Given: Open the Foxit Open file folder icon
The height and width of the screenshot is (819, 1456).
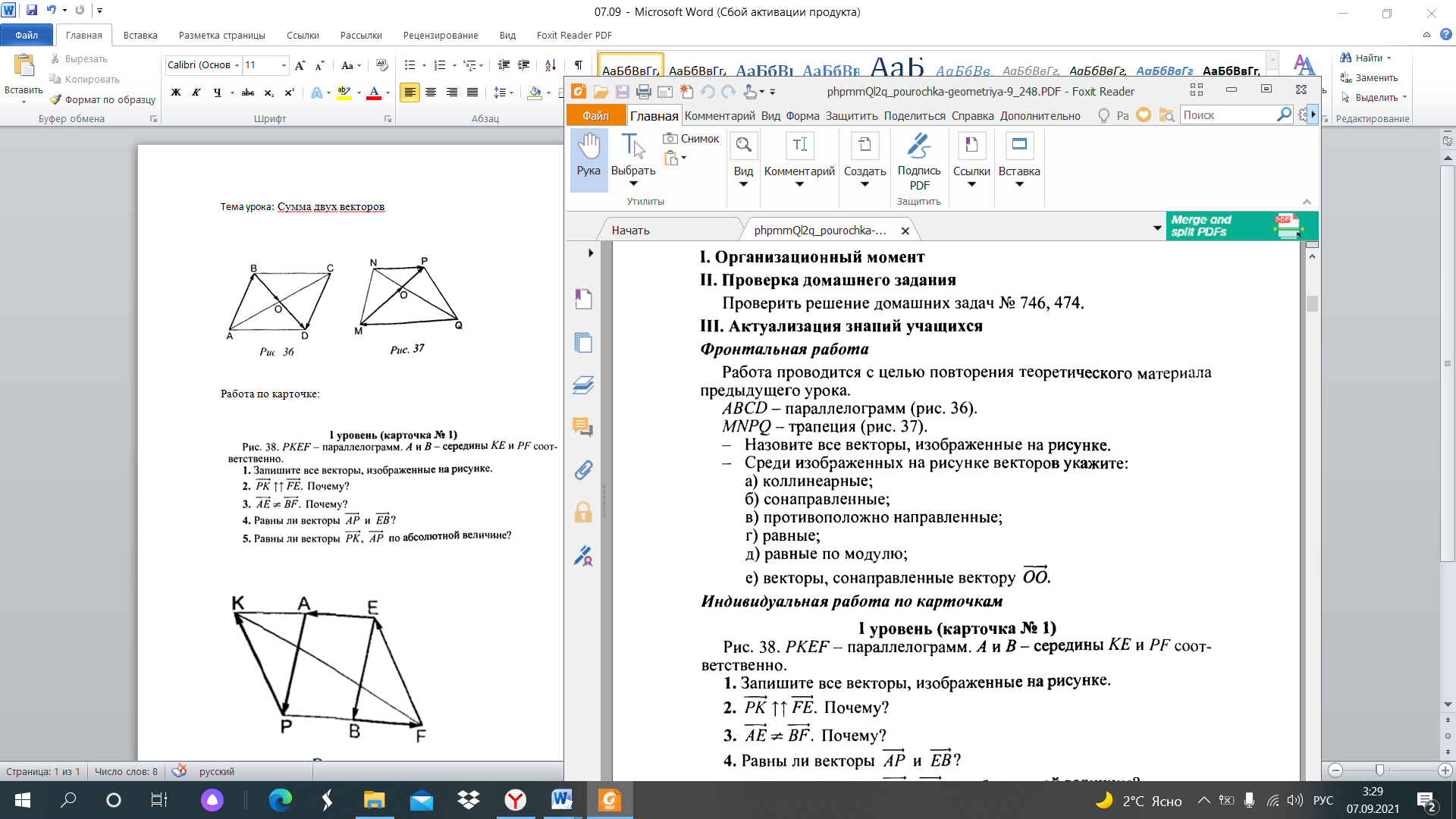Looking at the screenshot, I should tap(601, 92).
